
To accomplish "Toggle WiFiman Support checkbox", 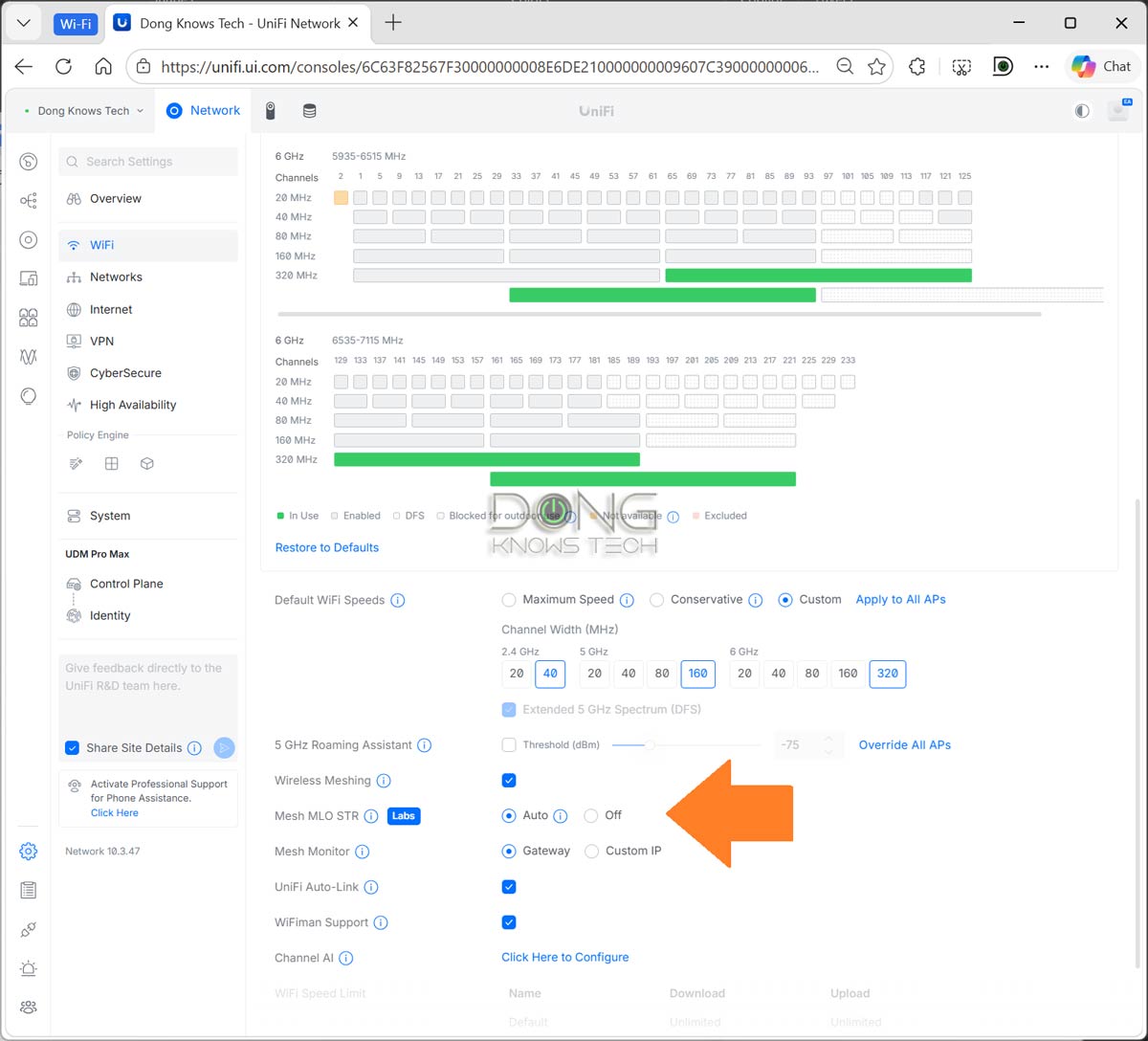I will 509,922.
